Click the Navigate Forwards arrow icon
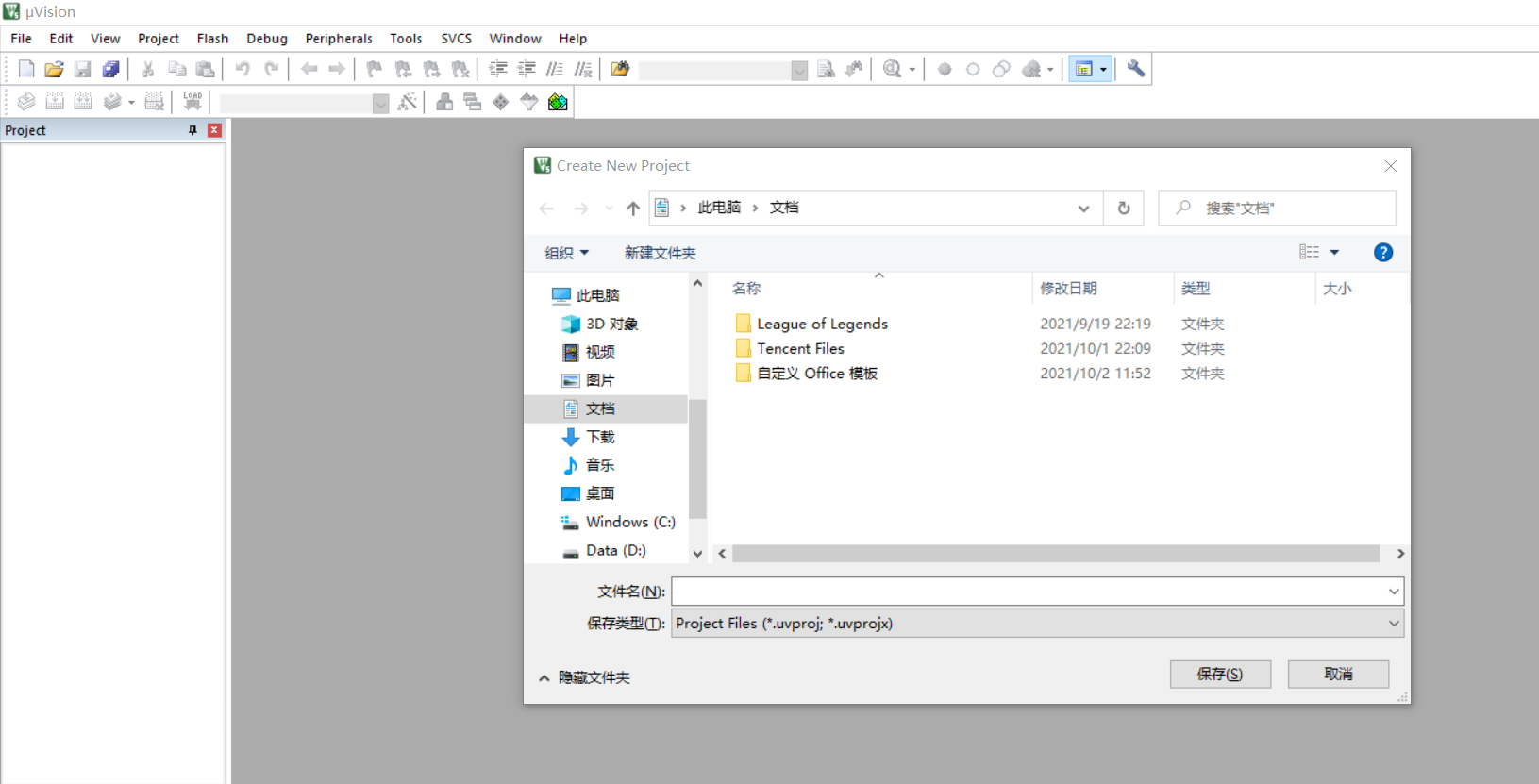The width and height of the screenshot is (1539, 784). coord(337,69)
